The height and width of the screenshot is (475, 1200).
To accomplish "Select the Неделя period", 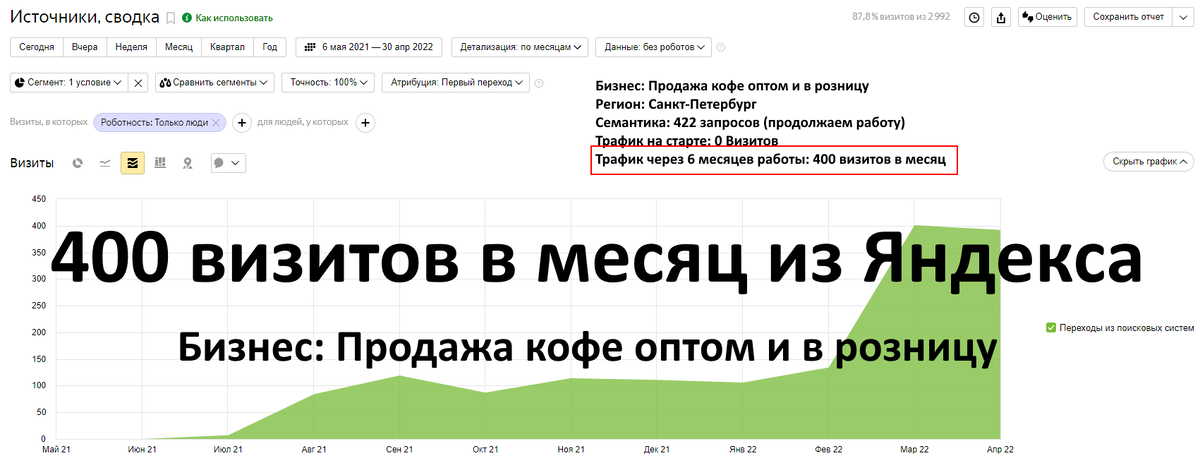I will [132, 47].
